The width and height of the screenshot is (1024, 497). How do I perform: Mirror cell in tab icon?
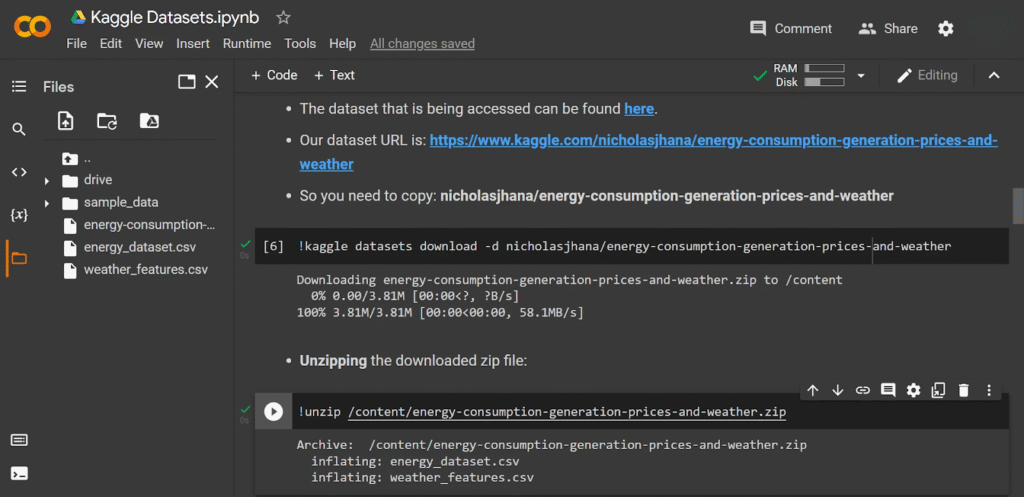pyautogui.click(x=938, y=391)
